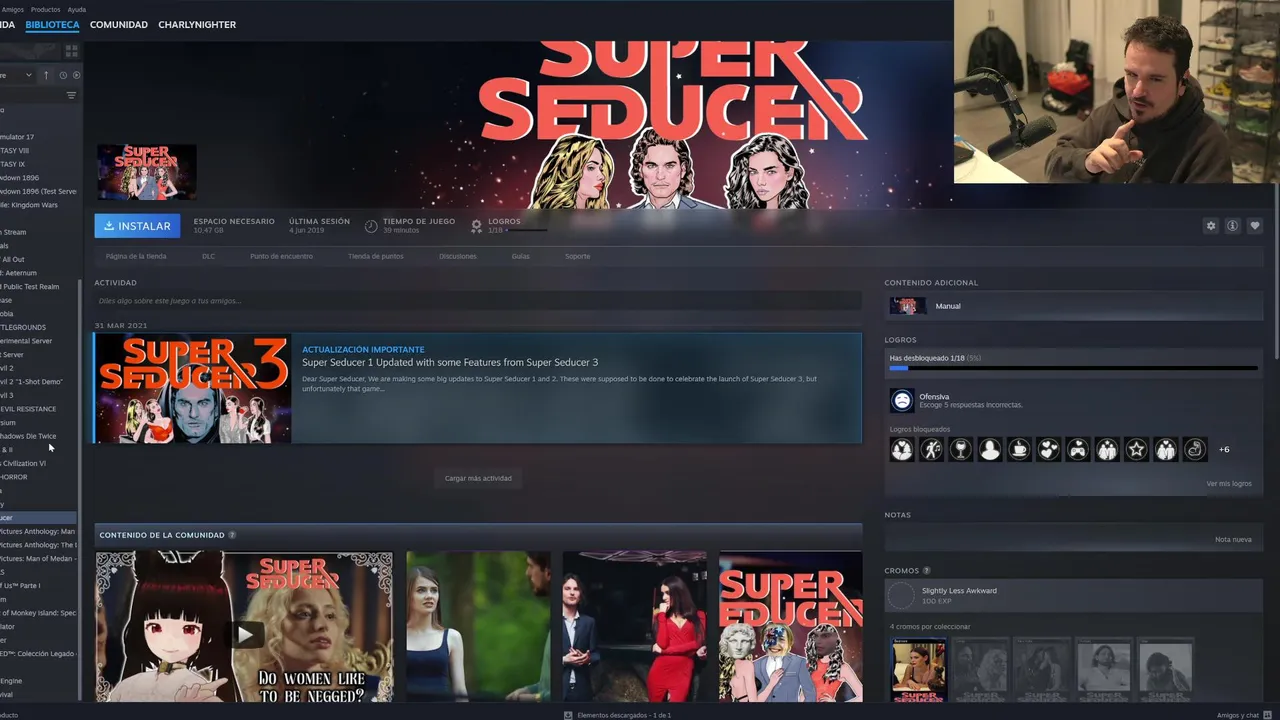Click the Slightly Less Awkward badge circle

point(901,596)
